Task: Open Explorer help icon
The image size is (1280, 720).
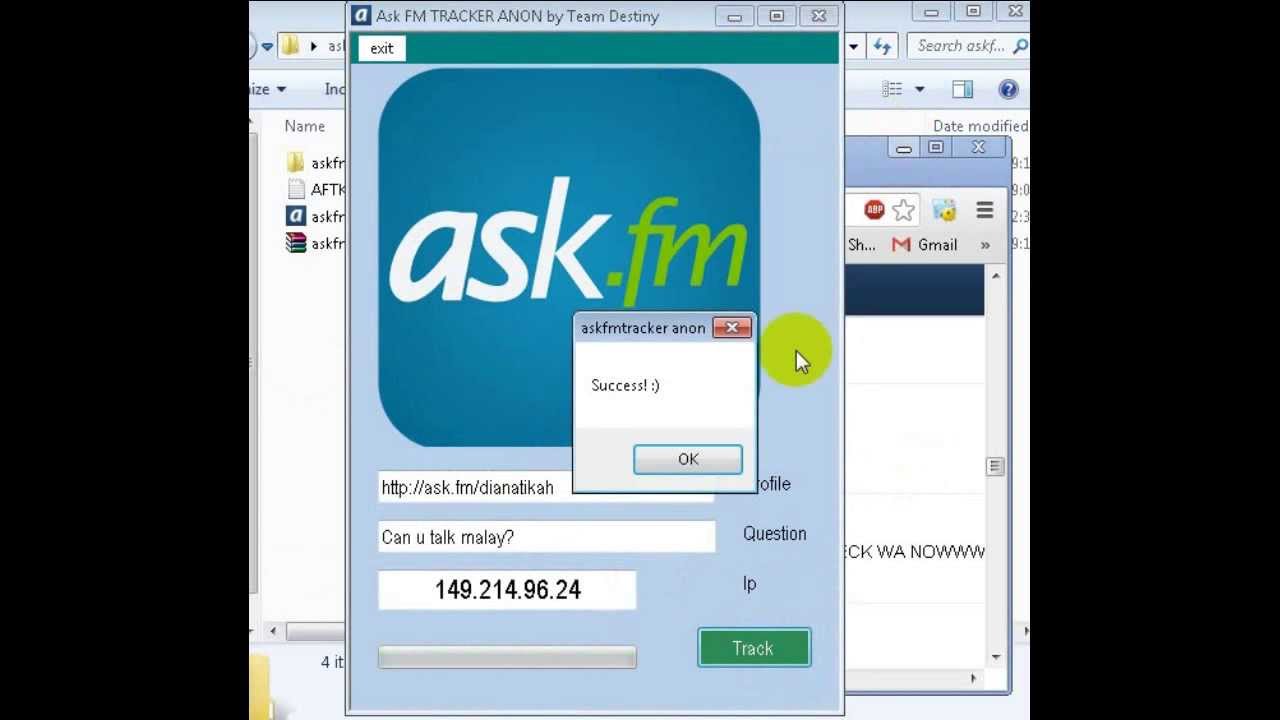Action: pyautogui.click(x=1008, y=89)
